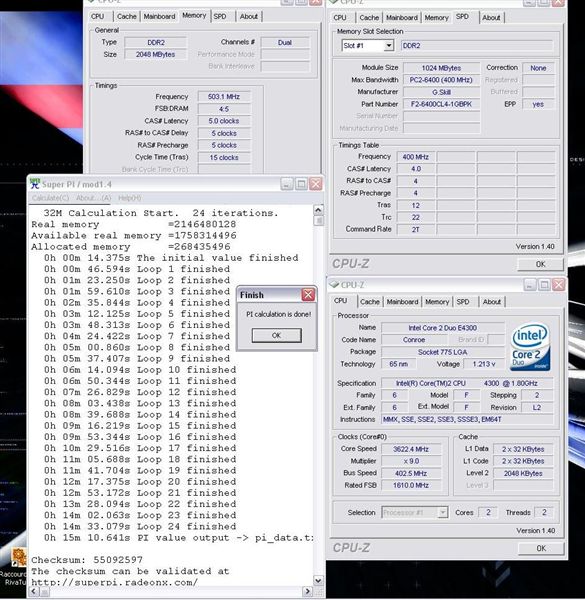Open Cache tab in bottom CPU-Z window

click(370, 302)
